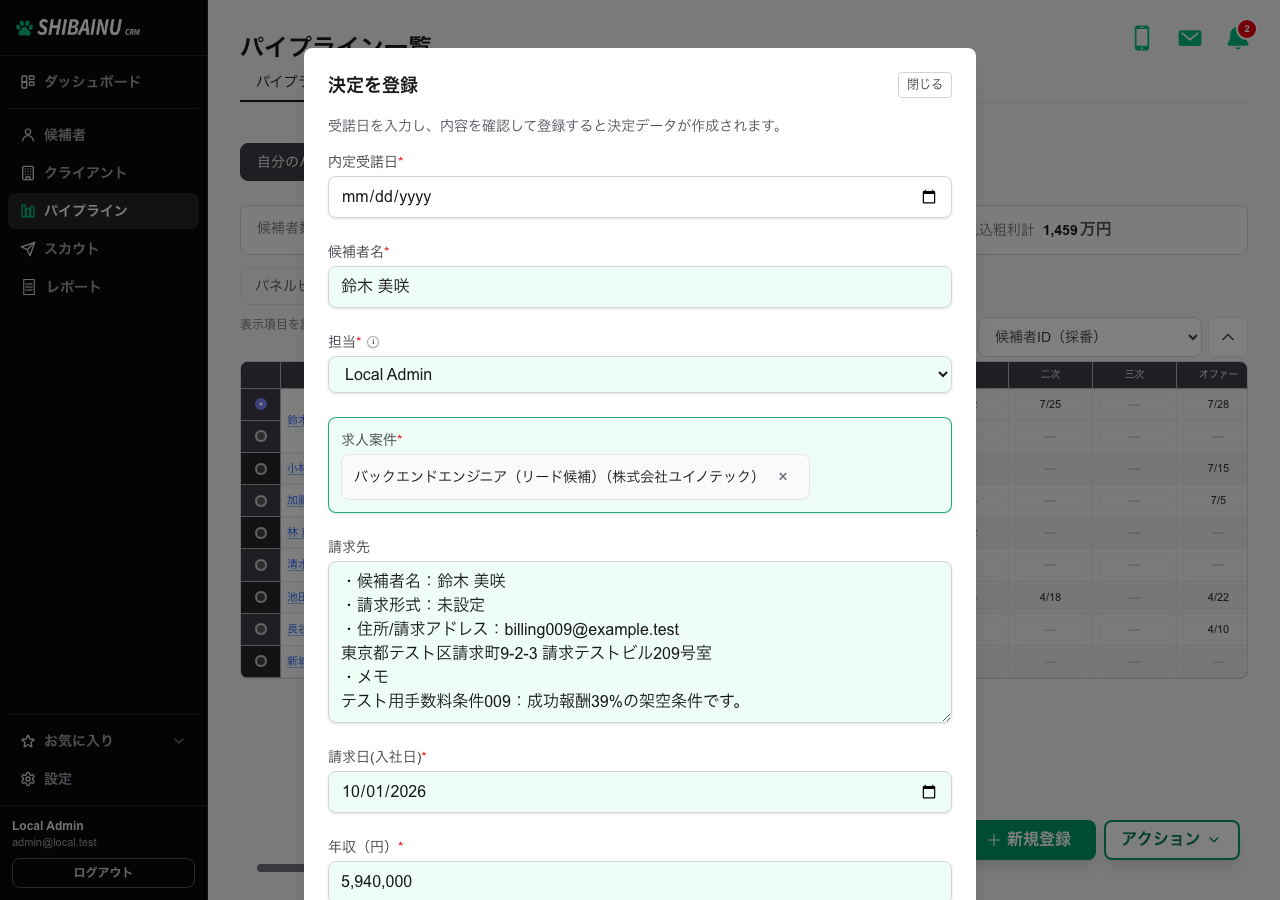Image resolution: width=1280 pixels, height=900 pixels.
Task: Collapse the panel with the up-chevron button
Action: [x=1228, y=337]
